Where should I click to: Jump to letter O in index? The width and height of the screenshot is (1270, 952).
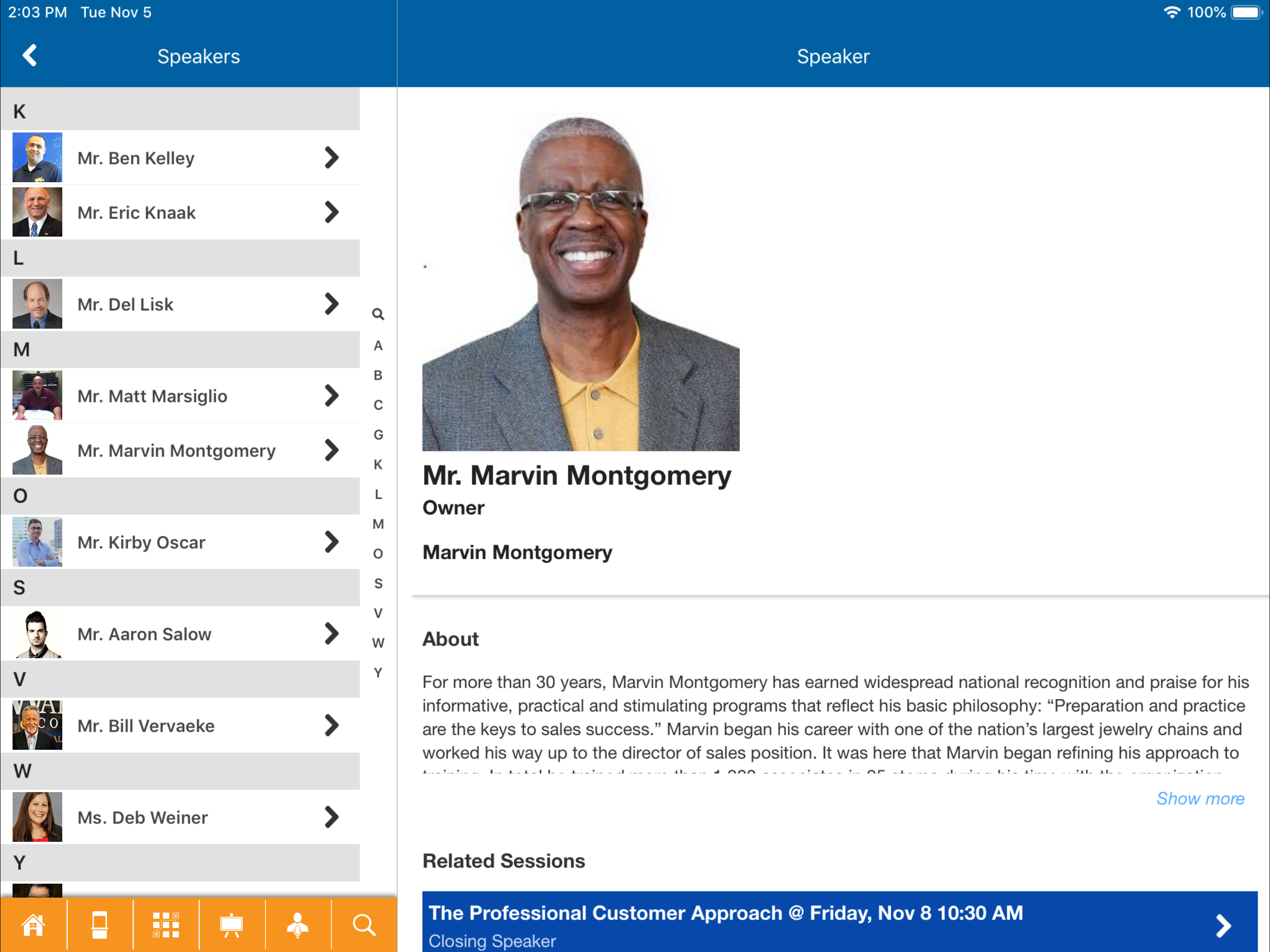pyautogui.click(x=378, y=554)
